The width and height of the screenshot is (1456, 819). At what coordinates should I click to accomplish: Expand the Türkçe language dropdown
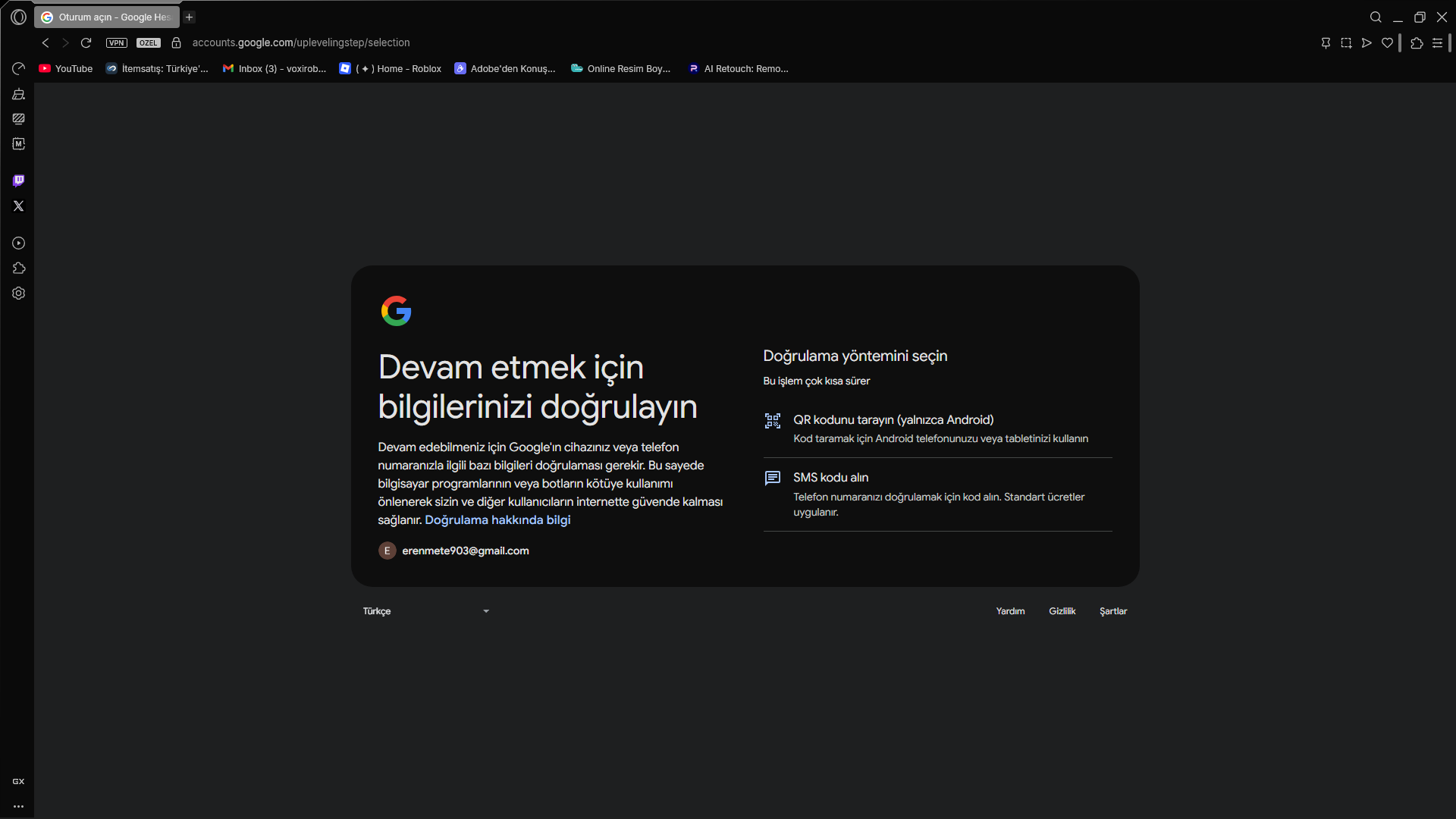click(426, 611)
